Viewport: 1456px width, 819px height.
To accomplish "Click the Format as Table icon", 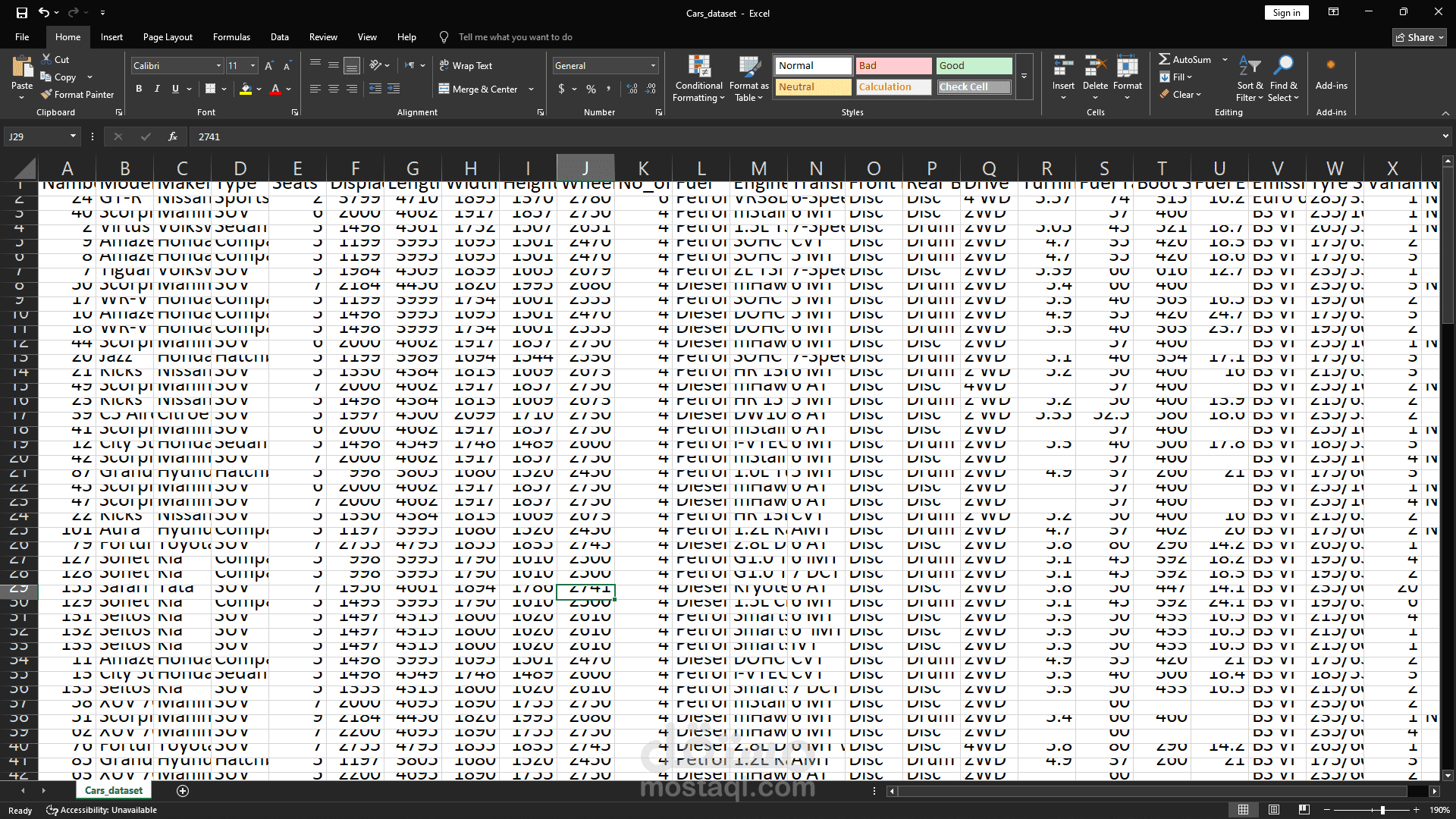I will pyautogui.click(x=748, y=66).
